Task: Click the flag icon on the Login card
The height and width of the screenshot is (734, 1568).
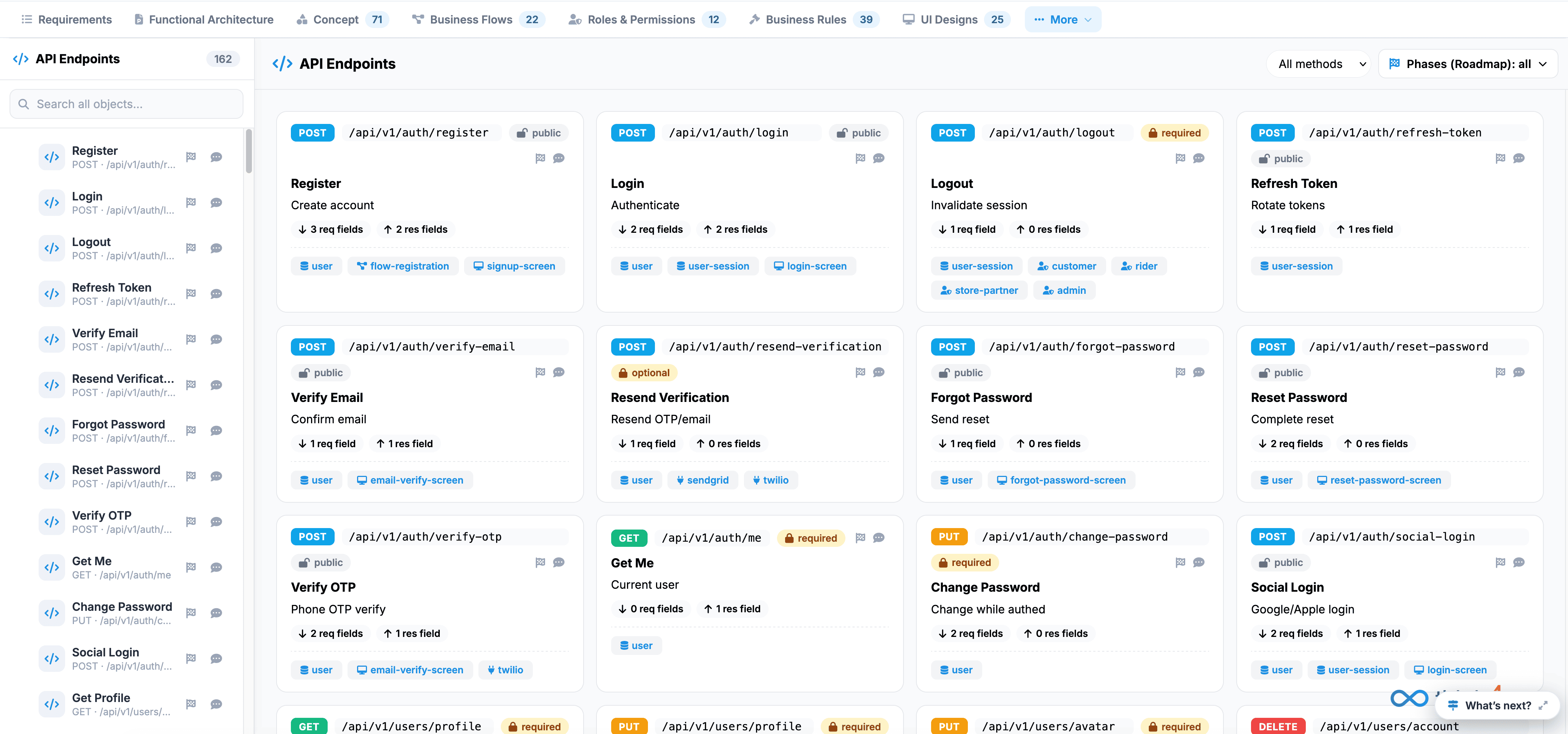Action: 860,158
